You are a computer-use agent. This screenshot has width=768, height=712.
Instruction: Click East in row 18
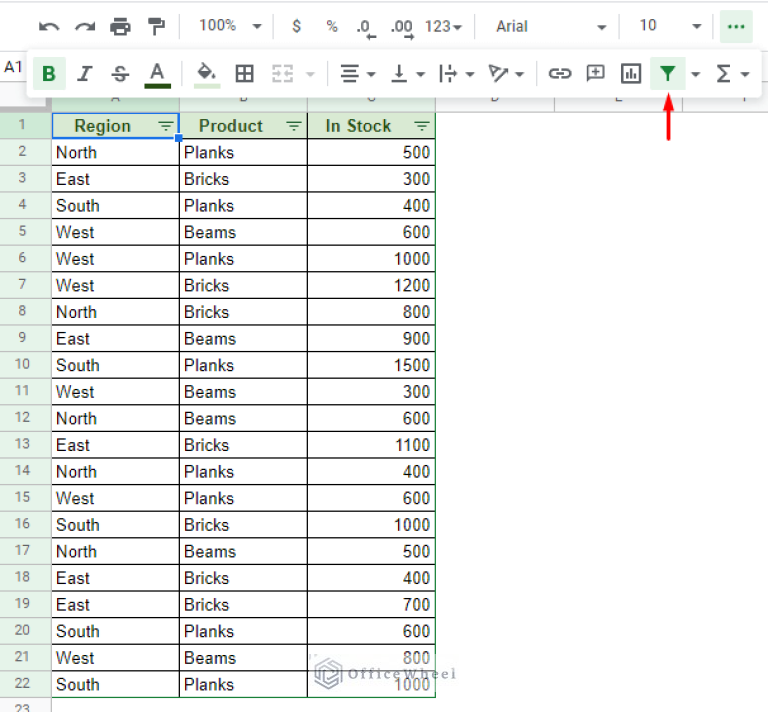click(x=116, y=578)
